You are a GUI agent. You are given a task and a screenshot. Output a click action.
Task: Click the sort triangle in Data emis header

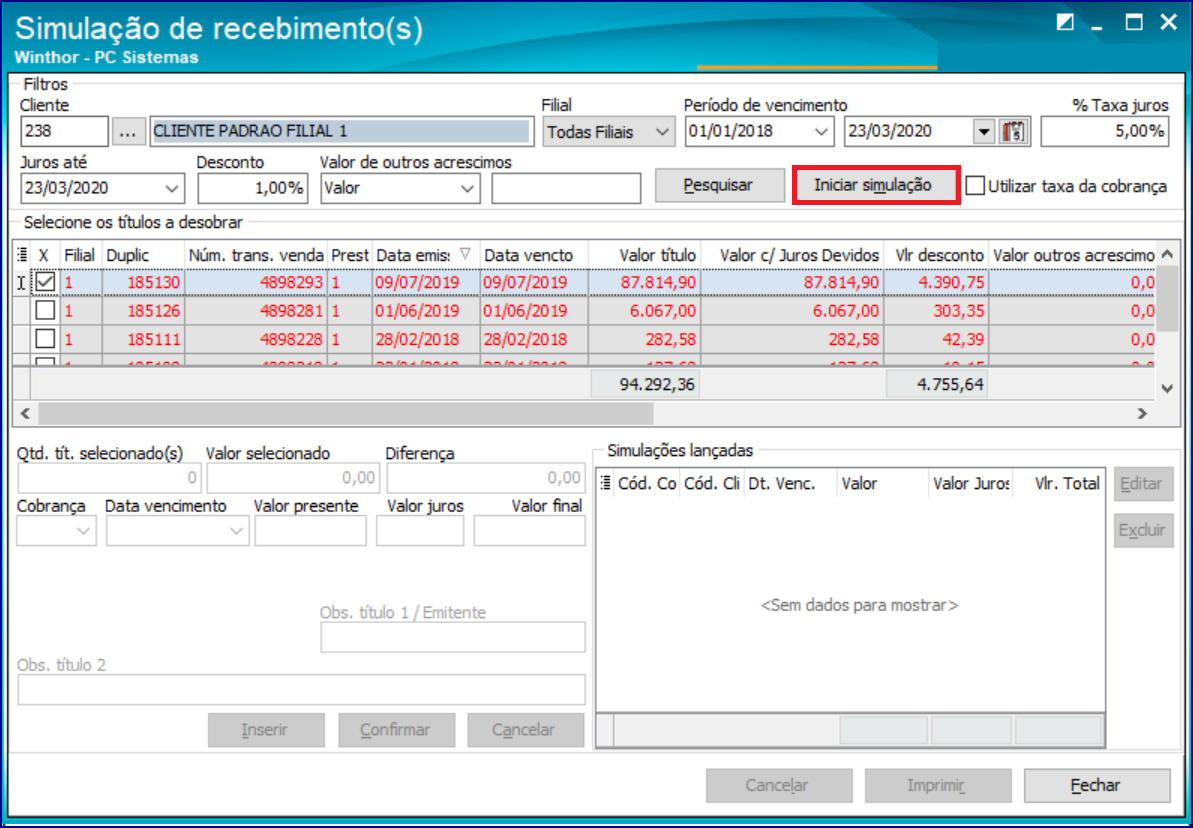tap(466, 254)
